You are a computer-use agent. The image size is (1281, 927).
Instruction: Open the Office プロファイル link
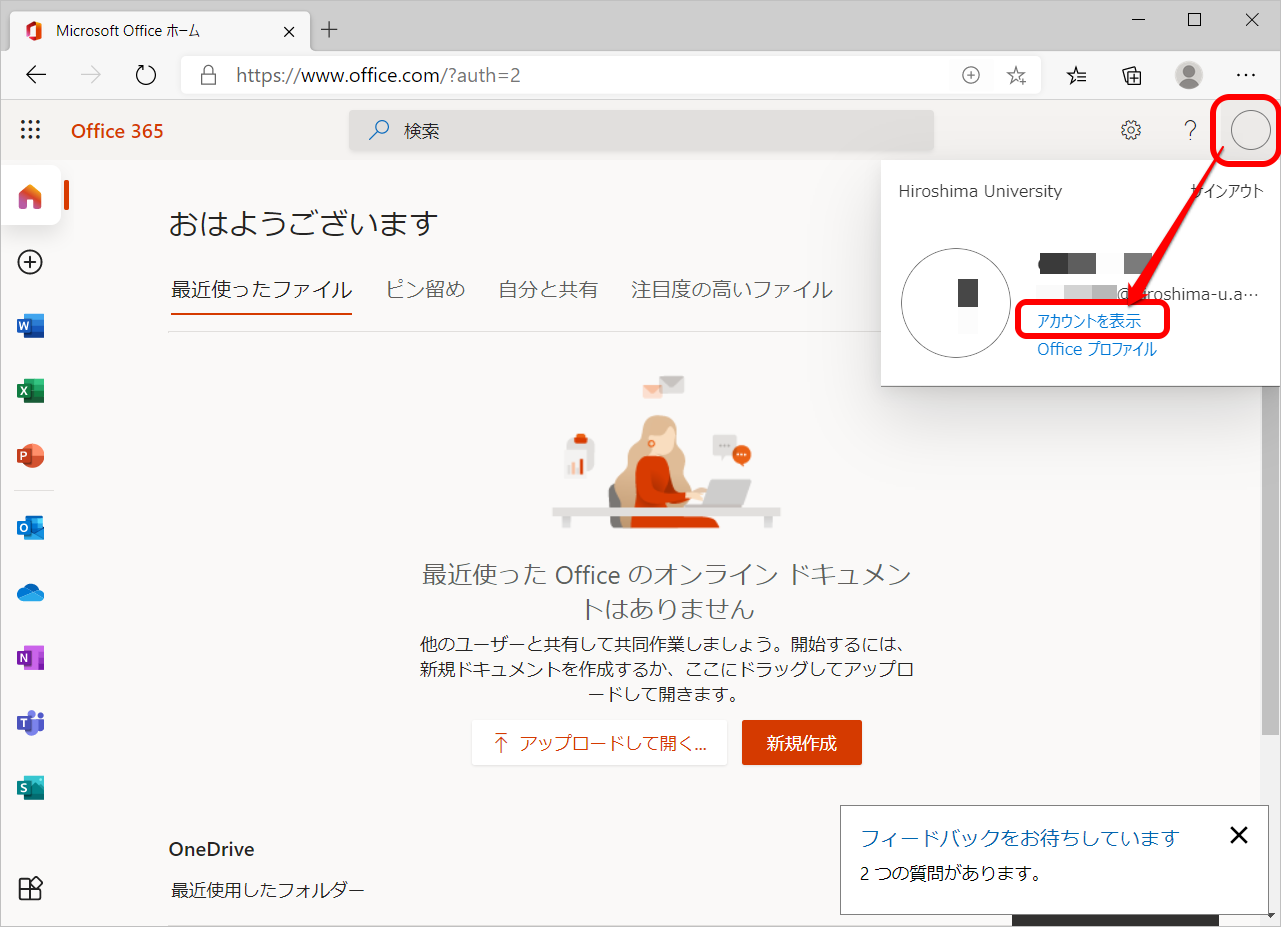tap(1097, 349)
